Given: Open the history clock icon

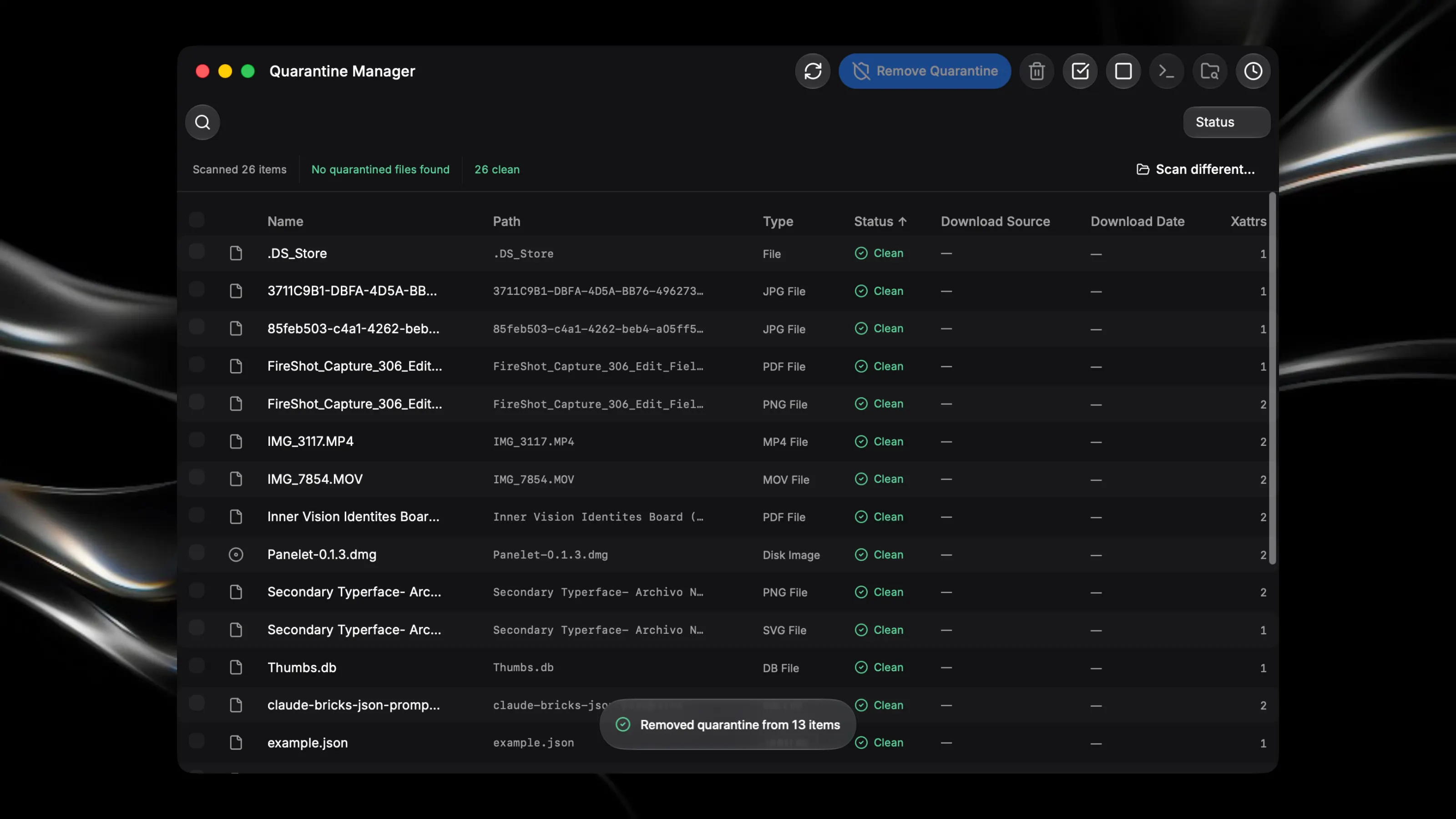Looking at the screenshot, I should pyautogui.click(x=1253, y=71).
